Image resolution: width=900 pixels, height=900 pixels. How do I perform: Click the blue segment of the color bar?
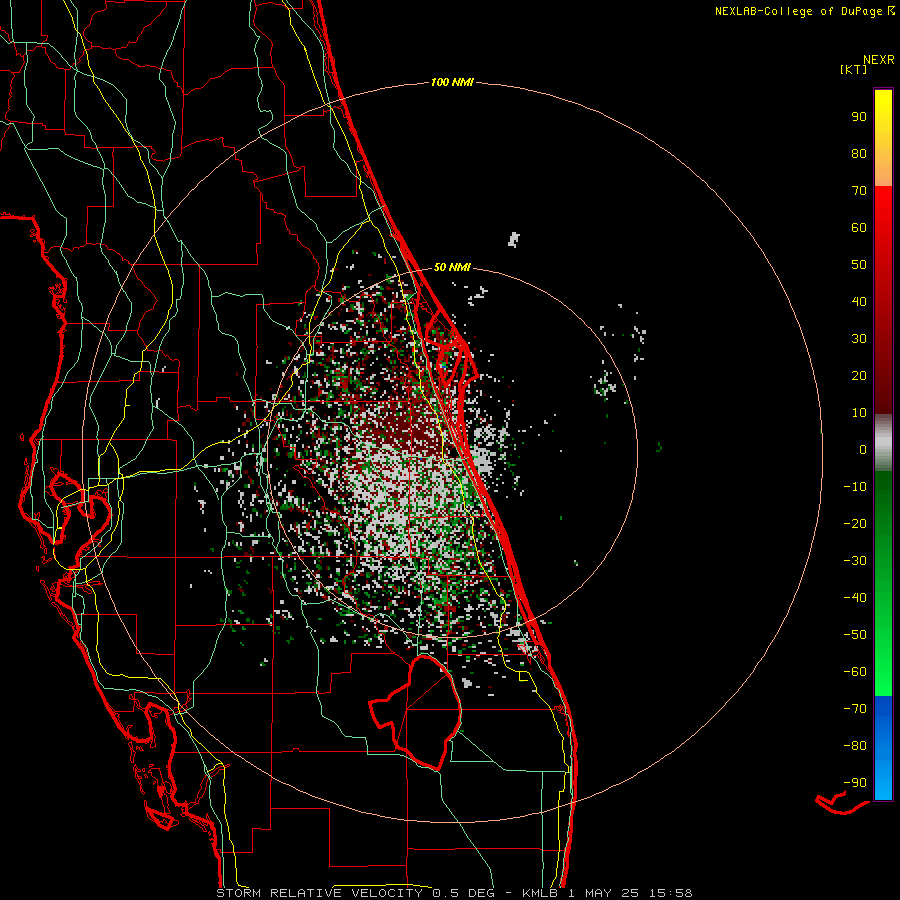883,747
